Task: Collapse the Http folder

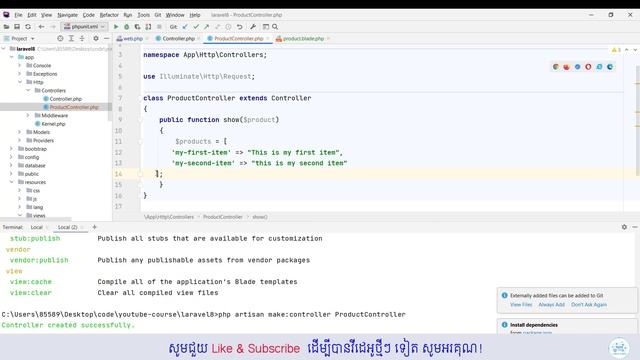Action: (x=20, y=82)
